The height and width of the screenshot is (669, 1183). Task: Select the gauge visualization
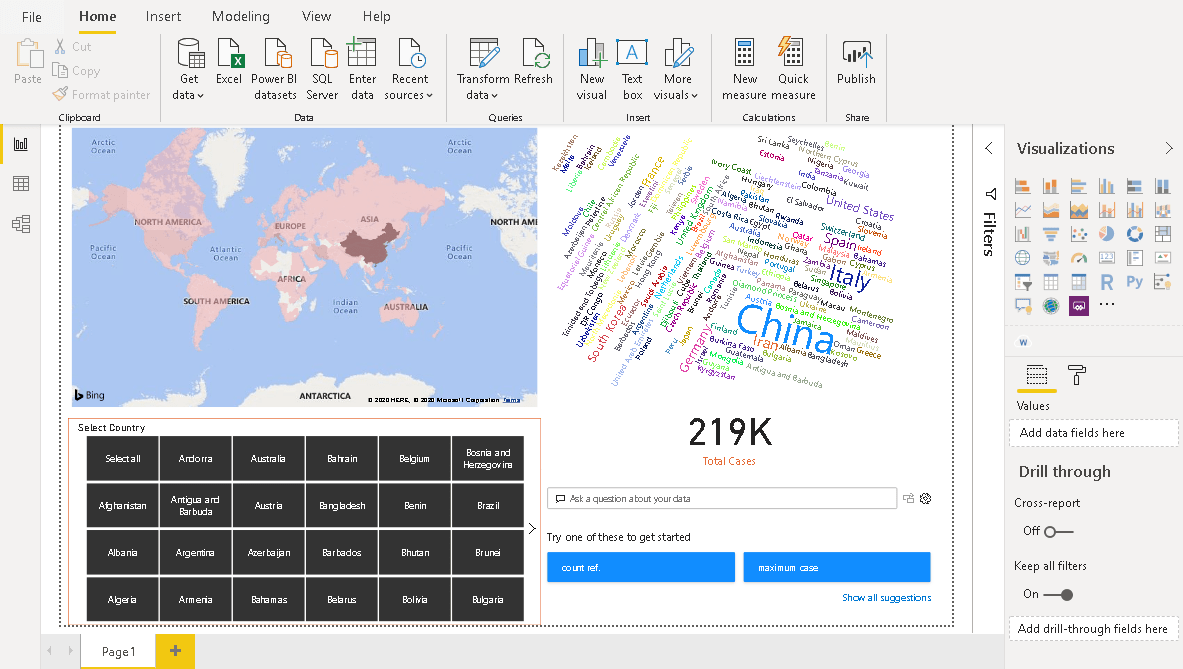coord(1078,258)
